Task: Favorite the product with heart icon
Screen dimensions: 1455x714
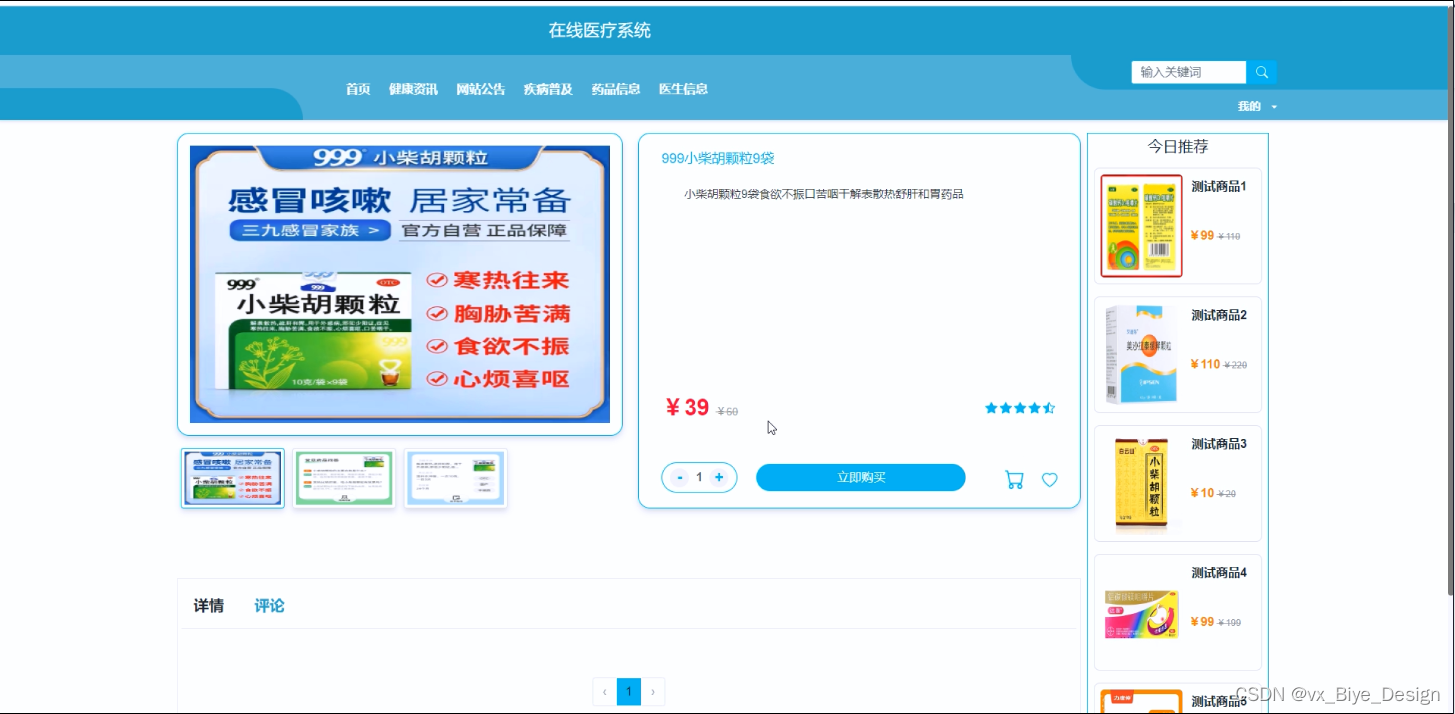Action: pyautogui.click(x=1049, y=480)
